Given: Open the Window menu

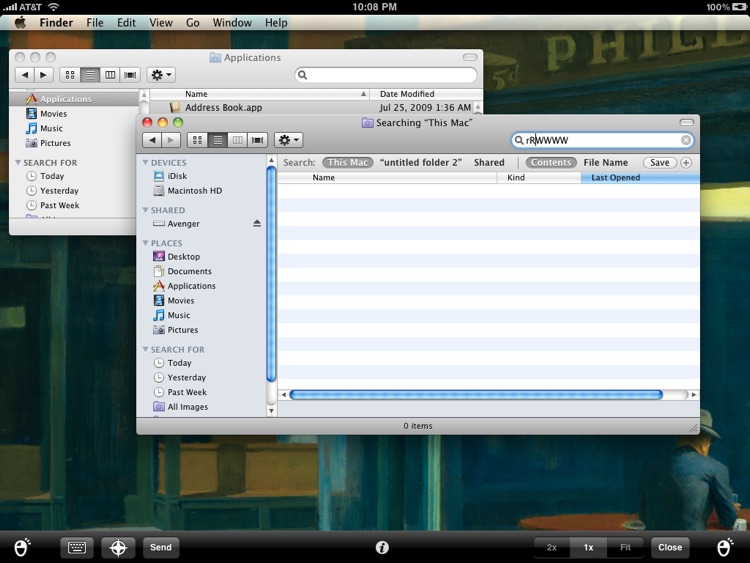Looking at the screenshot, I should pyautogui.click(x=232, y=22).
